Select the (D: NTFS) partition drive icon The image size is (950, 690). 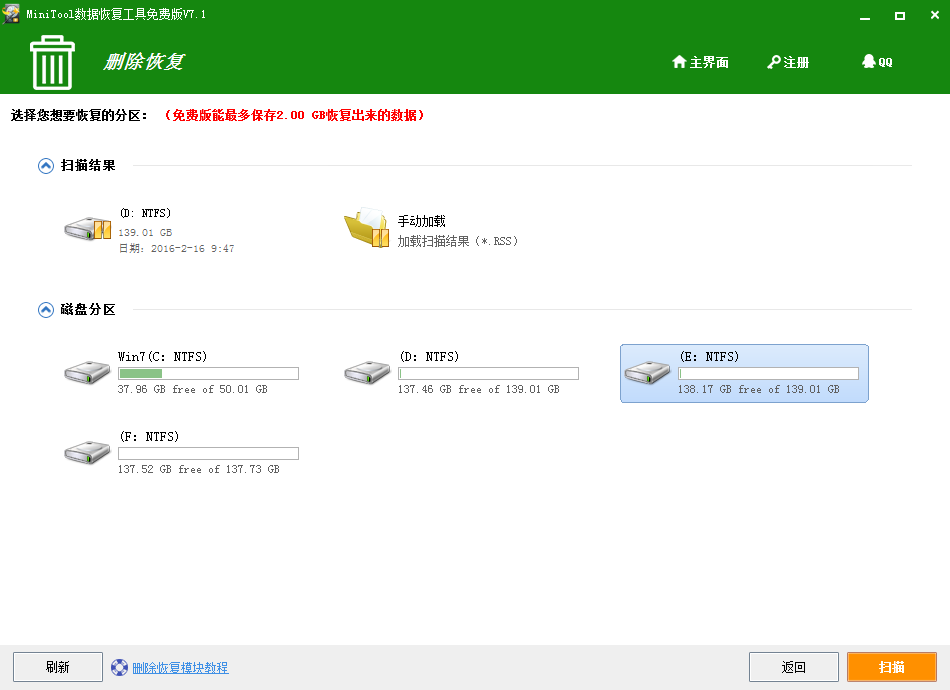coord(367,371)
